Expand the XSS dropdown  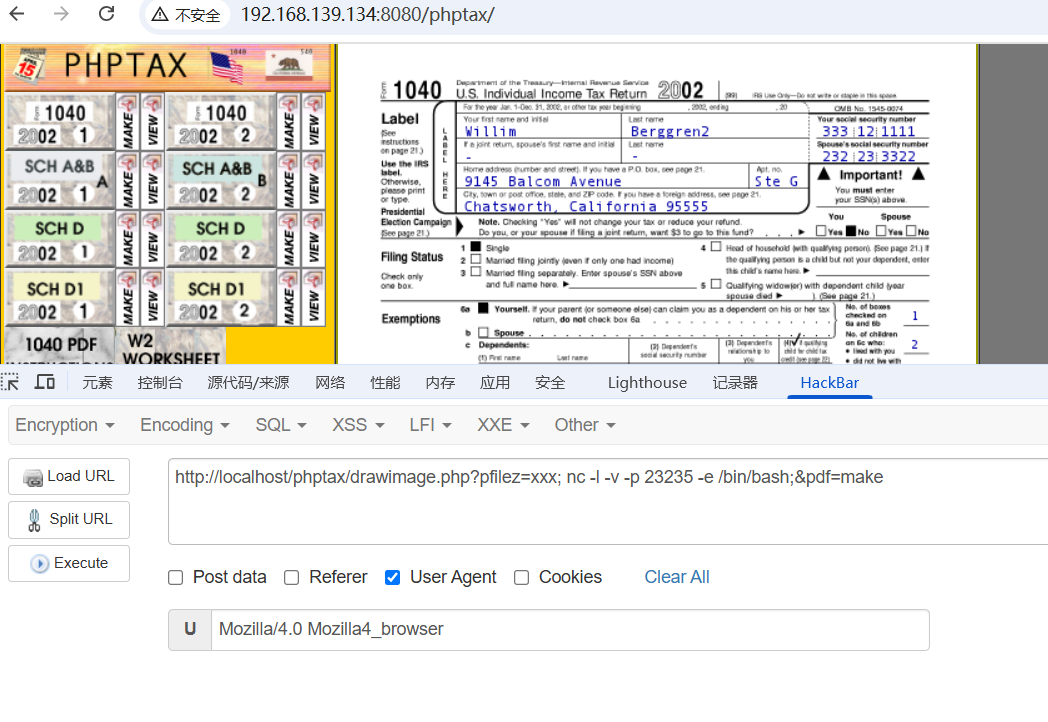point(358,425)
